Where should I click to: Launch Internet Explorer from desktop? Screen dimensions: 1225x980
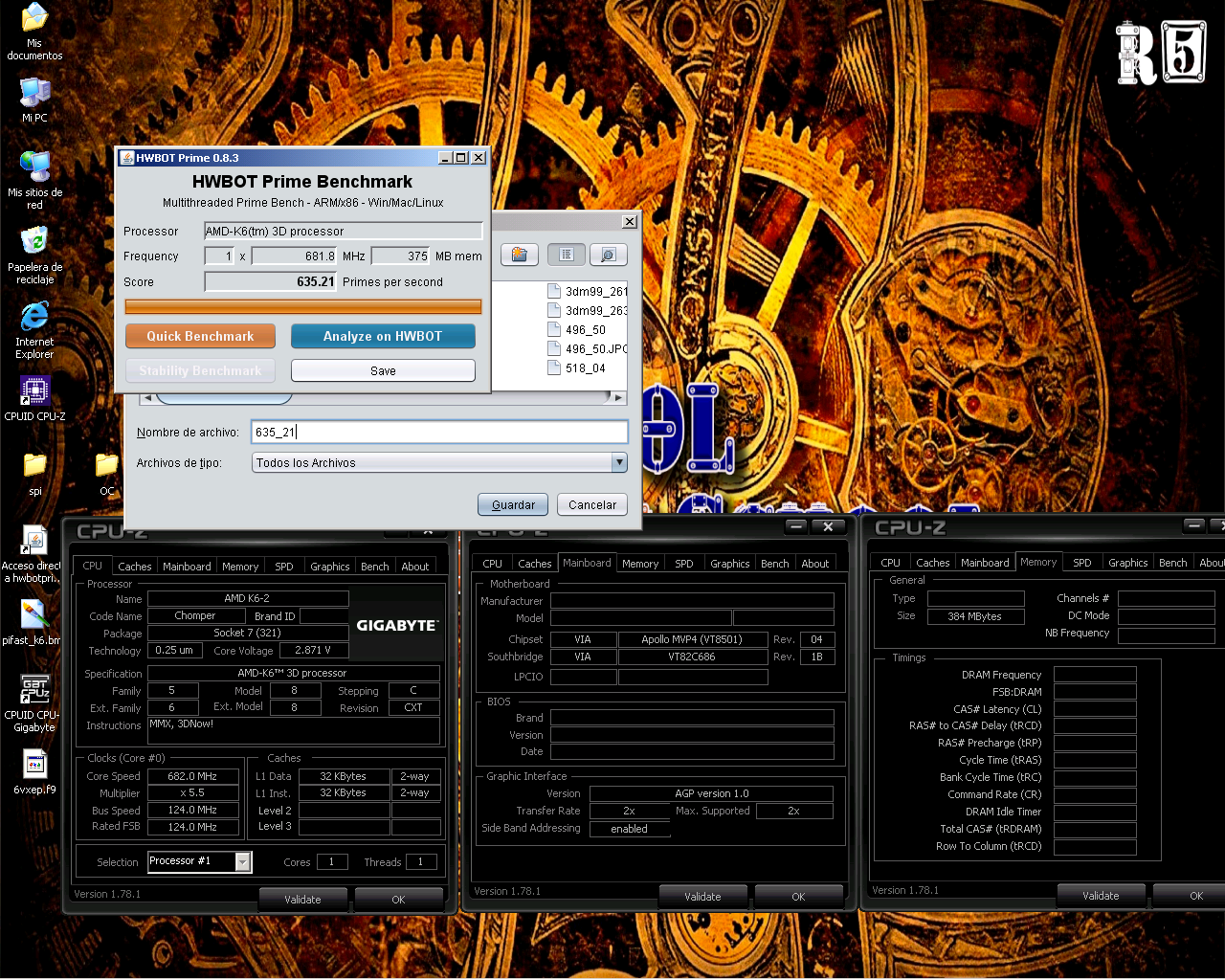click(x=34, y=330)
